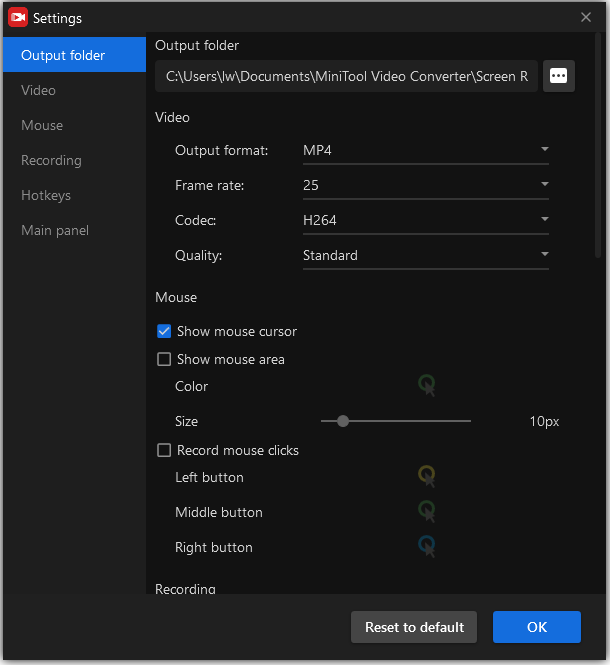Click the Record mouse clicks label
The width and height of the screenshot is (610, 665).
(x=238, y=450)
